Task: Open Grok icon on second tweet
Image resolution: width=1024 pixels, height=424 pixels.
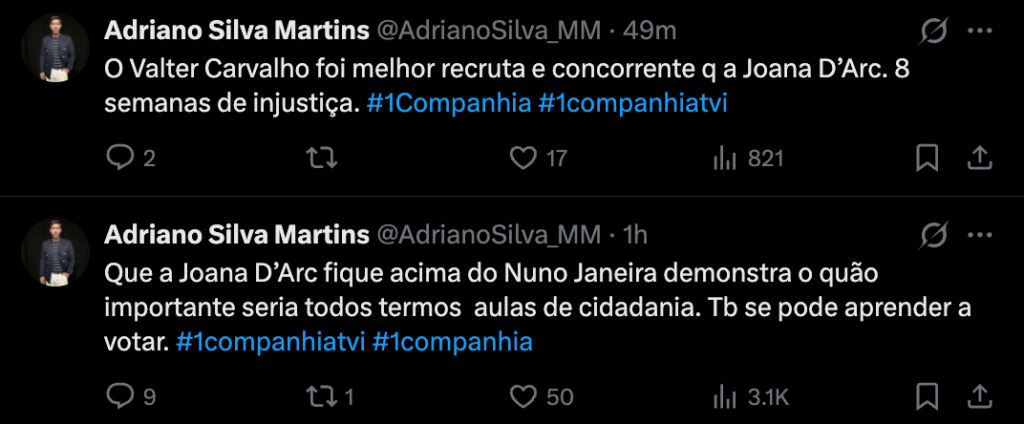Action: (932, 236)
